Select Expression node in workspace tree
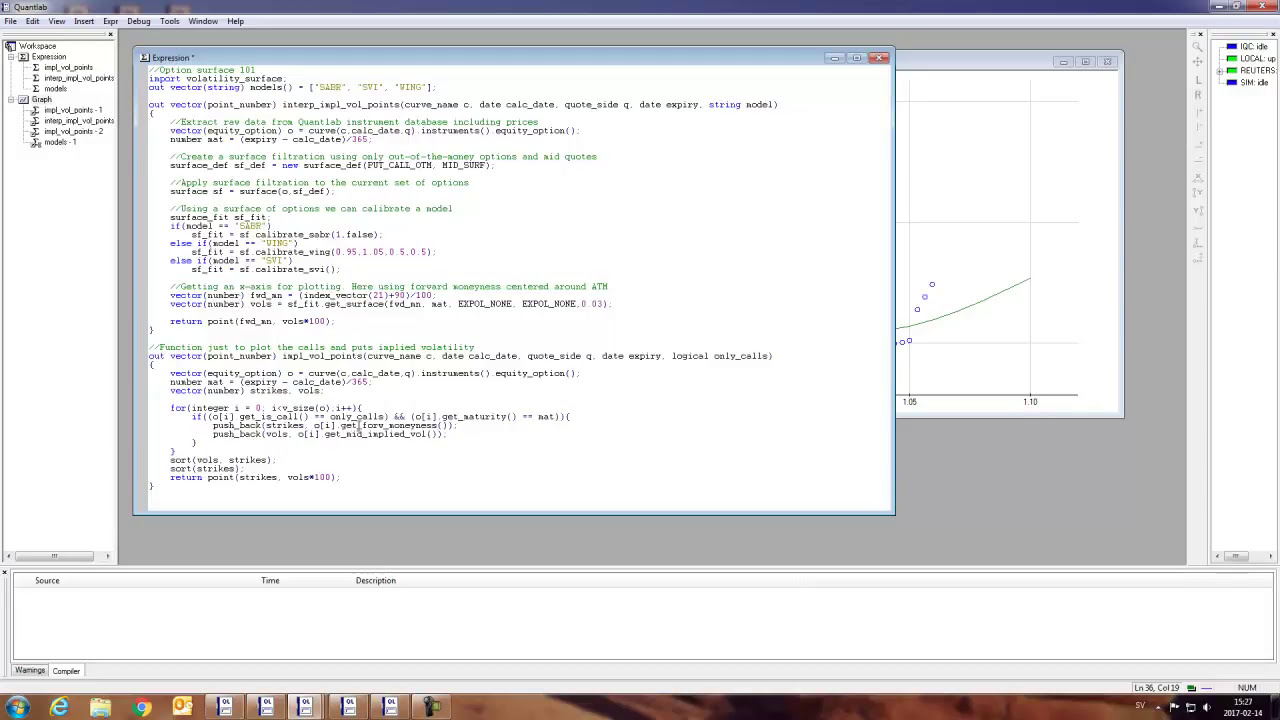Viewport: 1280px width, 720px height. click(x=48, y=57)
